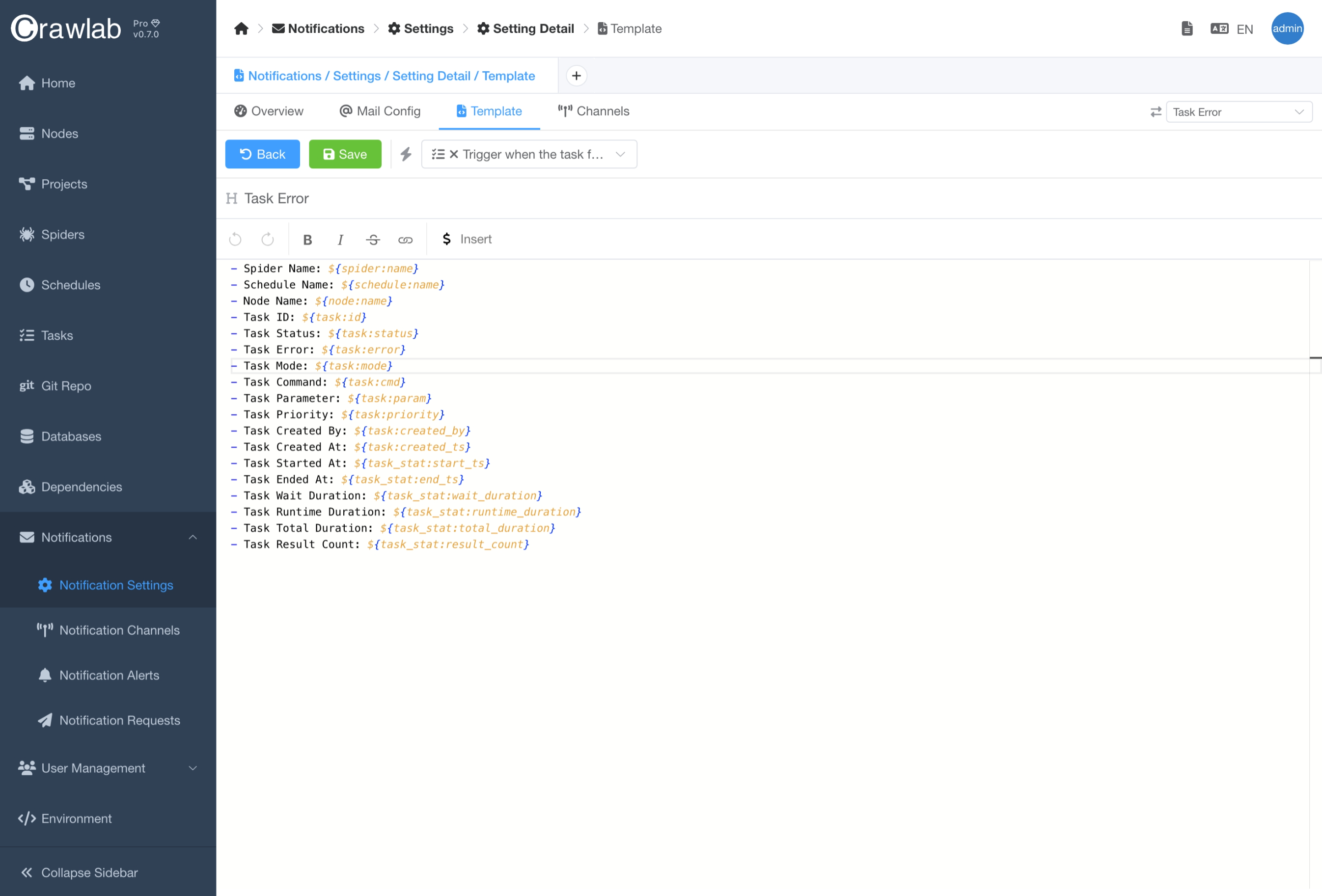This screenshot has height=896, width=1322.
Task: Click the Task Error title field
Action: click(276, 198)
